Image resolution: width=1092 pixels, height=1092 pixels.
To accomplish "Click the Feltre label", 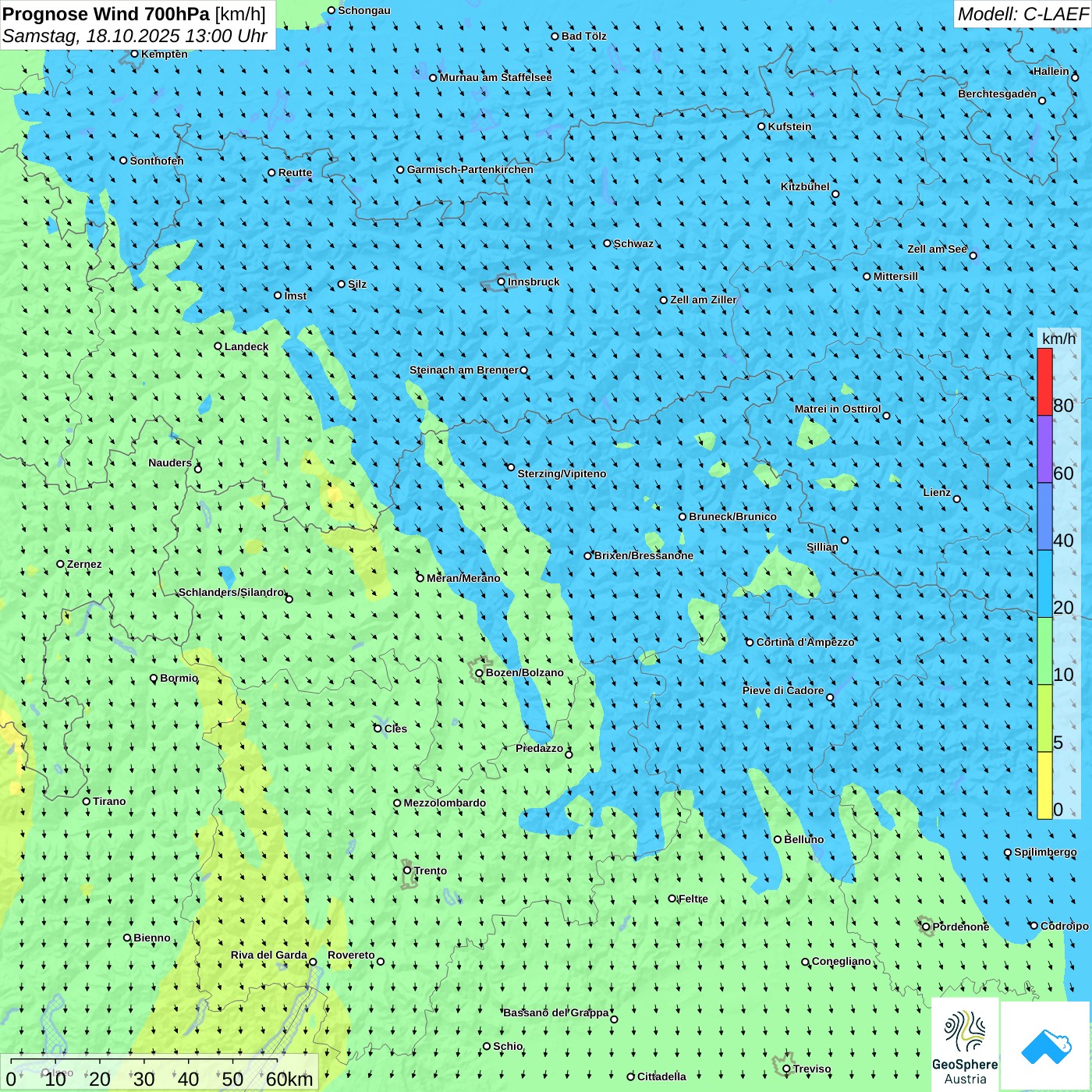I will (x=693, y=899).
